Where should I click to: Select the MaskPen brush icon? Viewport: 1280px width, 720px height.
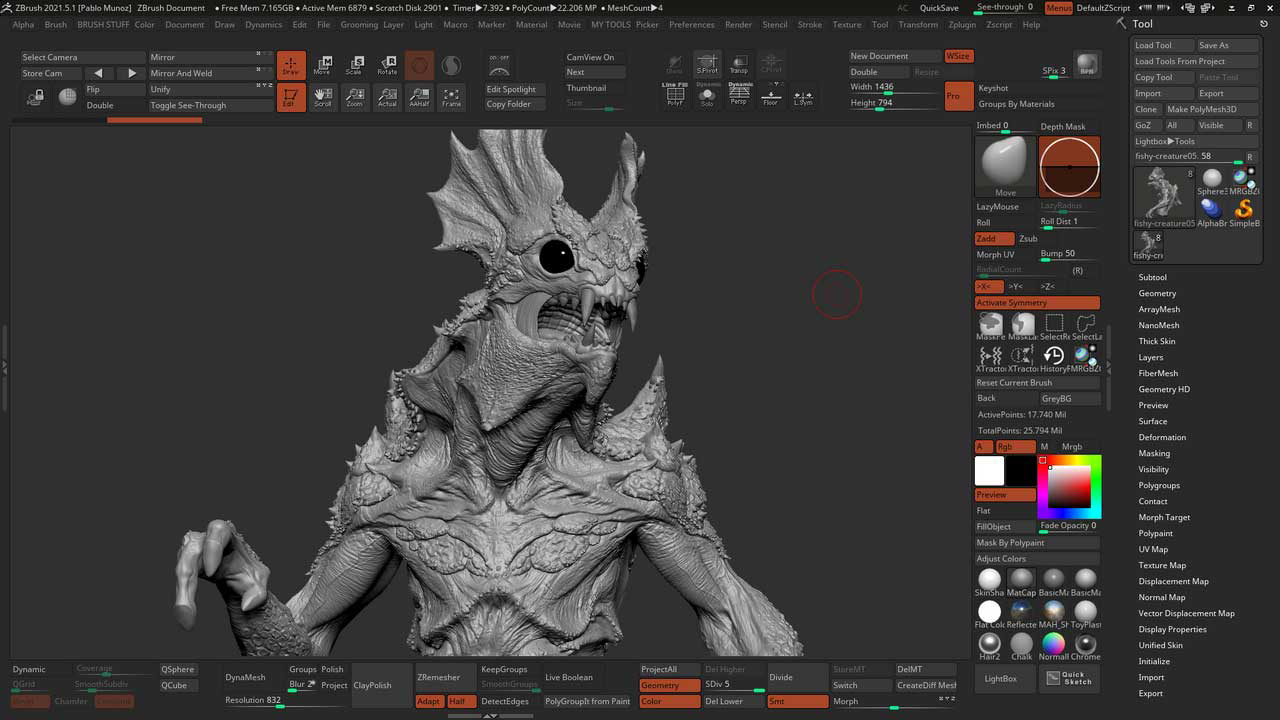tap(991, 327)
